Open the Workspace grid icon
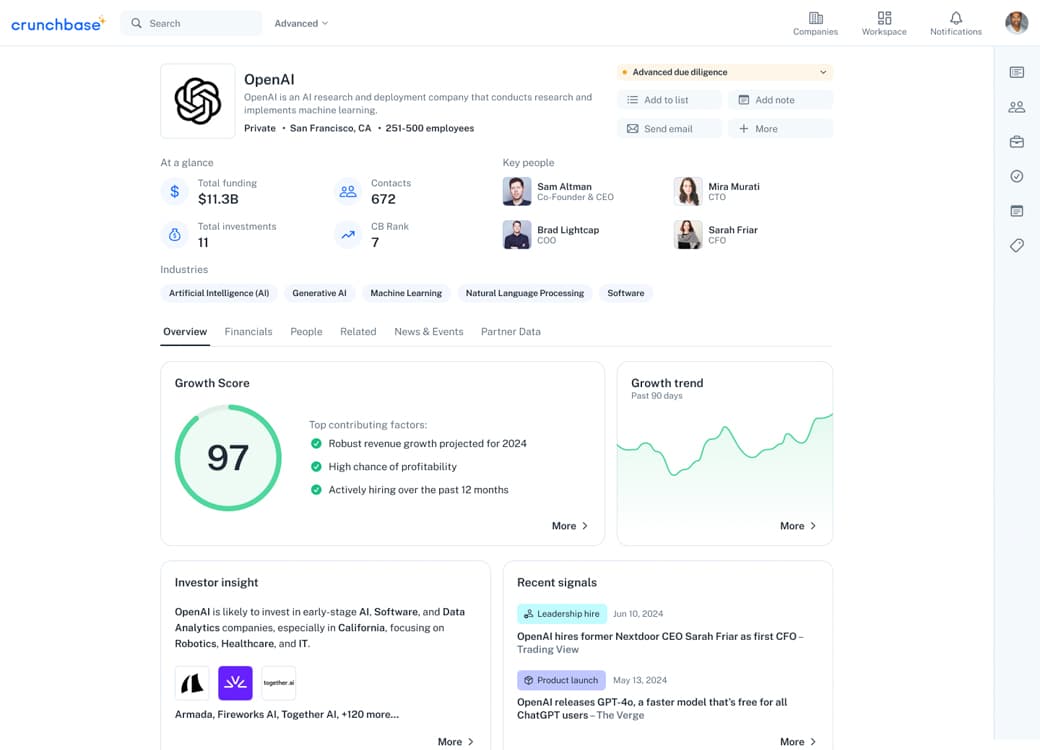This screenshot has height=750, width=1040. pos(884,18)
